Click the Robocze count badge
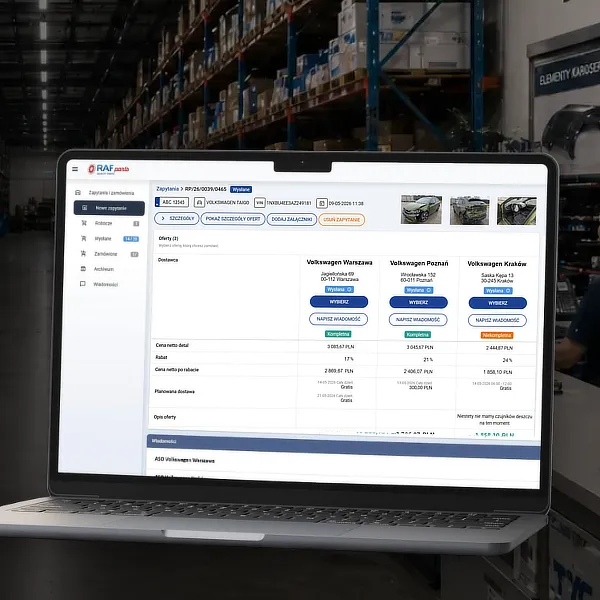The height and width of the screenshot is (600, 600). [136, 223]
